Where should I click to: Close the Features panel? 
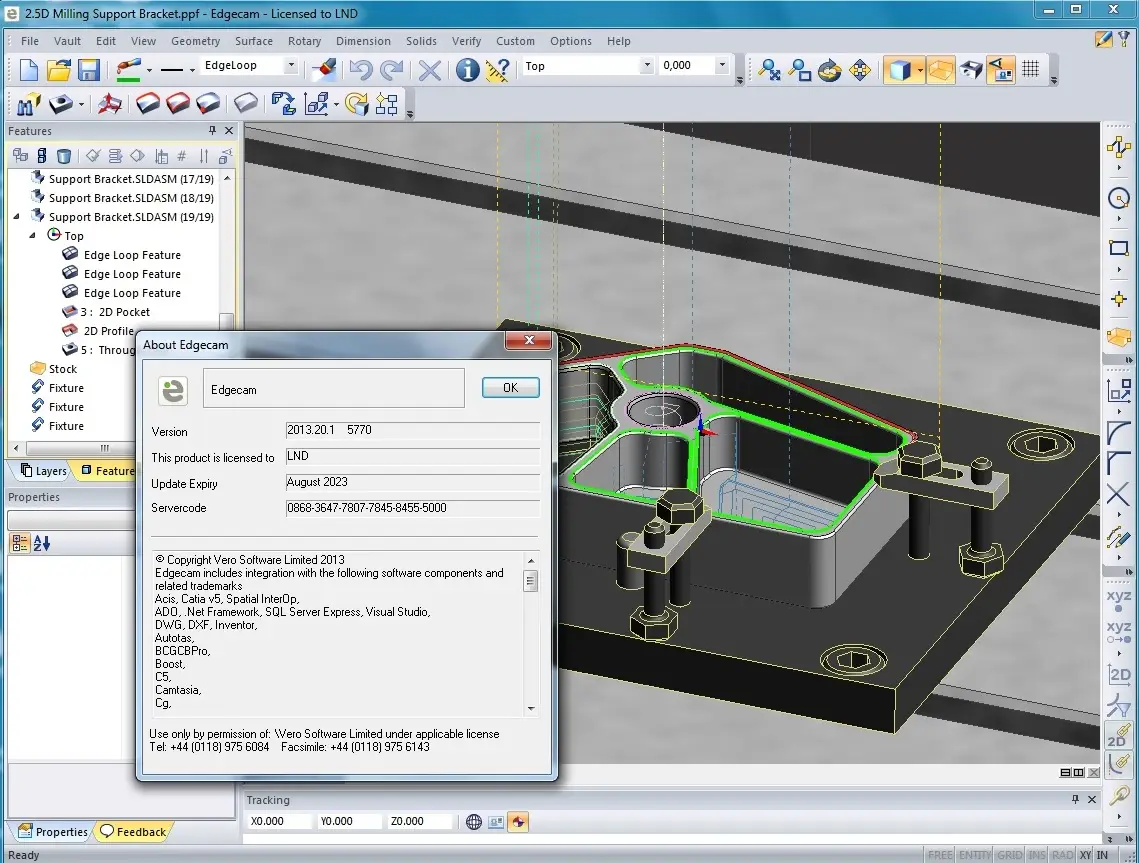coord(230,131)
